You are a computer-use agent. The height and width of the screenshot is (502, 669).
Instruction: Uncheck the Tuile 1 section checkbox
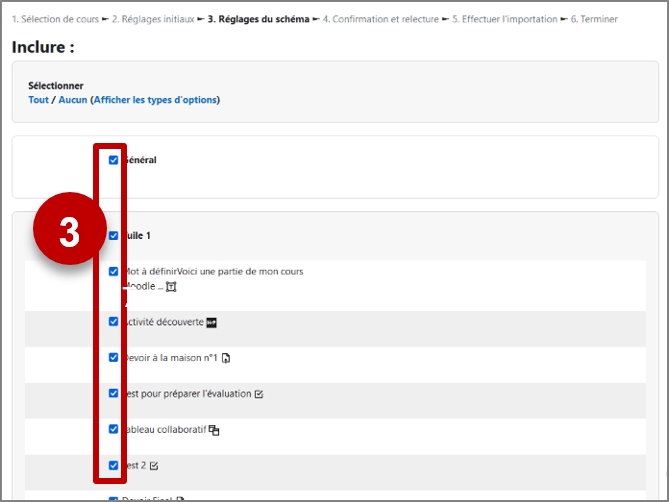[x=113, y=235]
